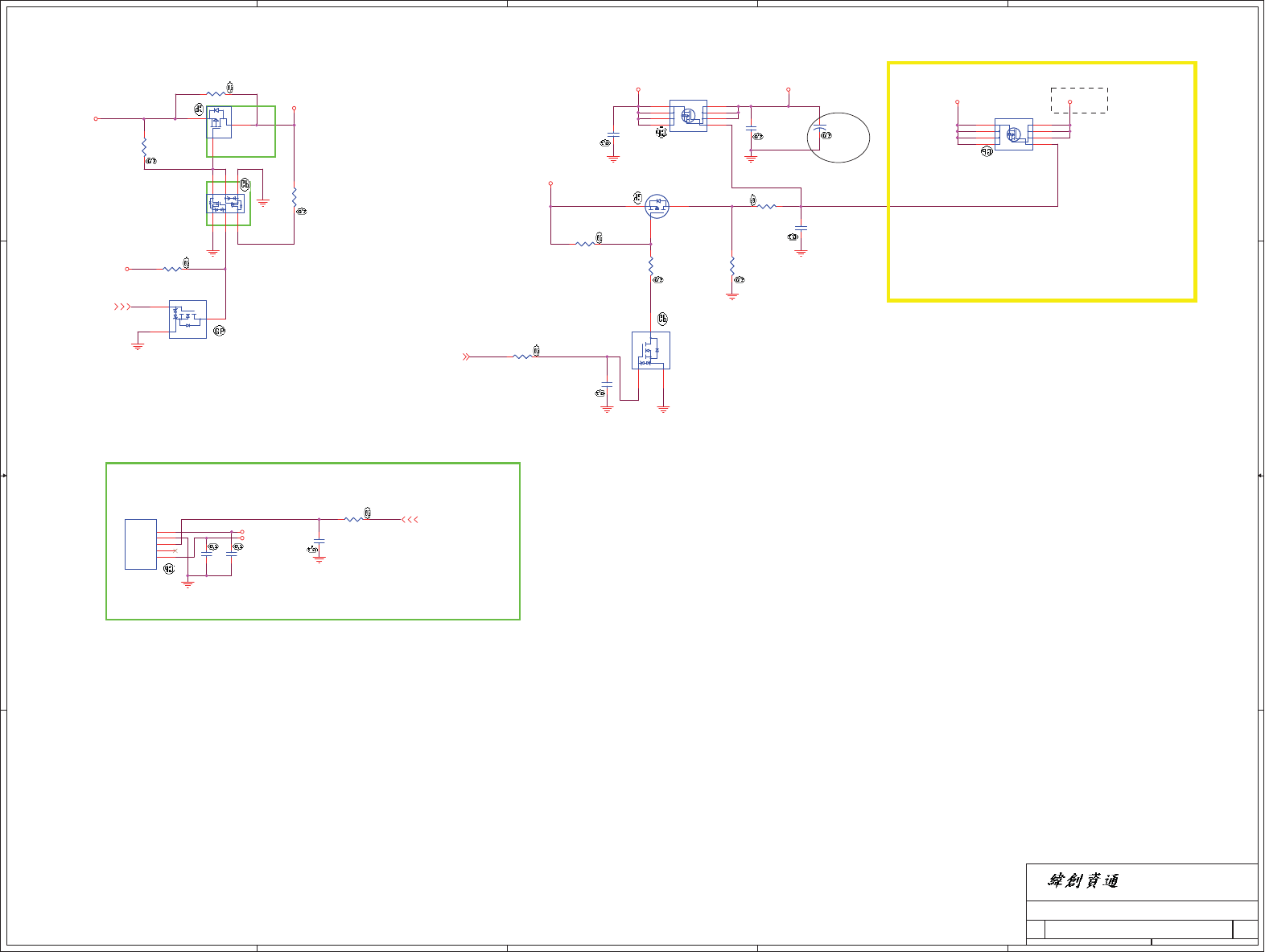
Task: Click the 緯創資通 logo in the title block
Action: click(x=1083, y=881)
